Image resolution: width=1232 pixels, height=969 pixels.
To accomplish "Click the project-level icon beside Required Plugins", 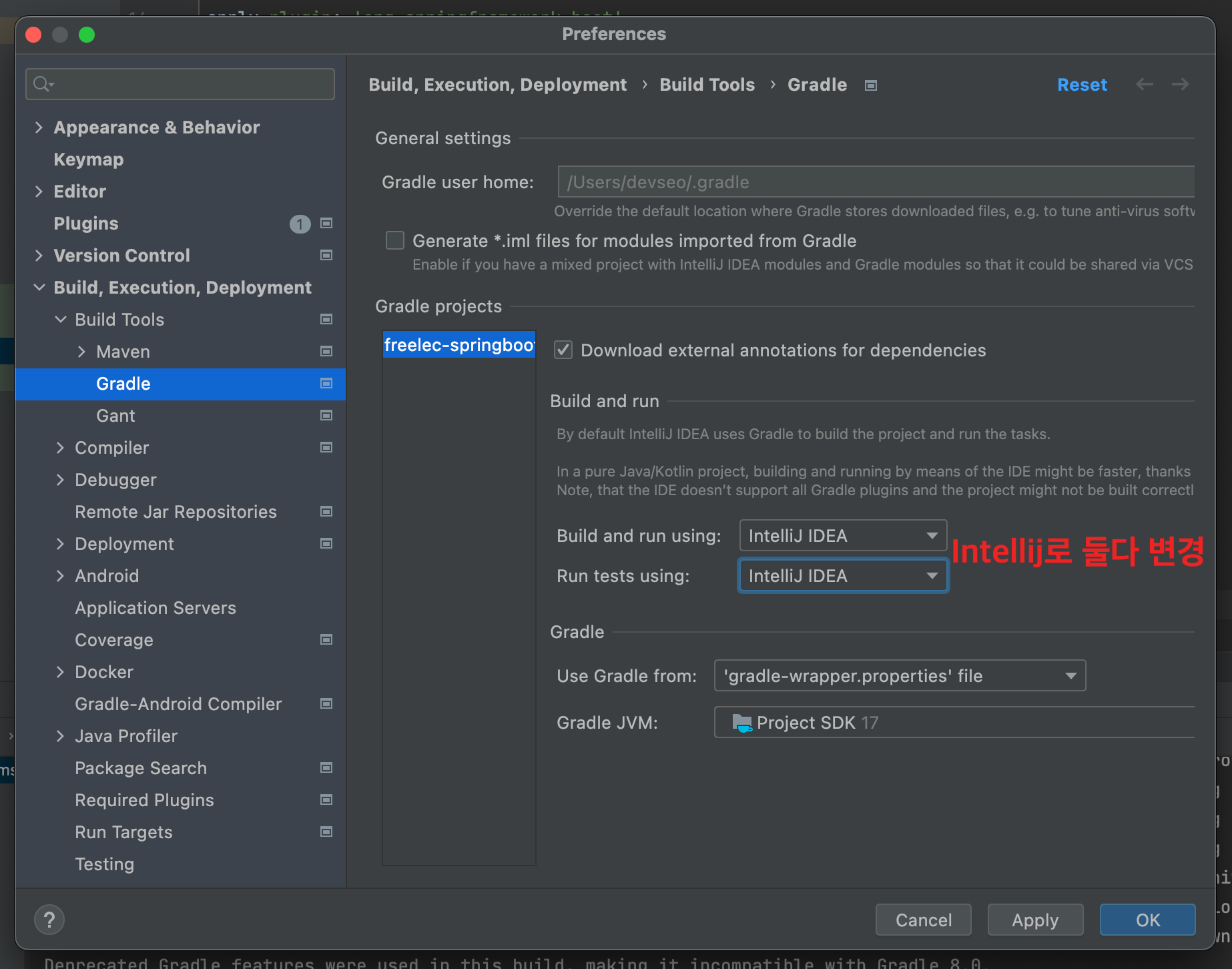I will [326, 799].
